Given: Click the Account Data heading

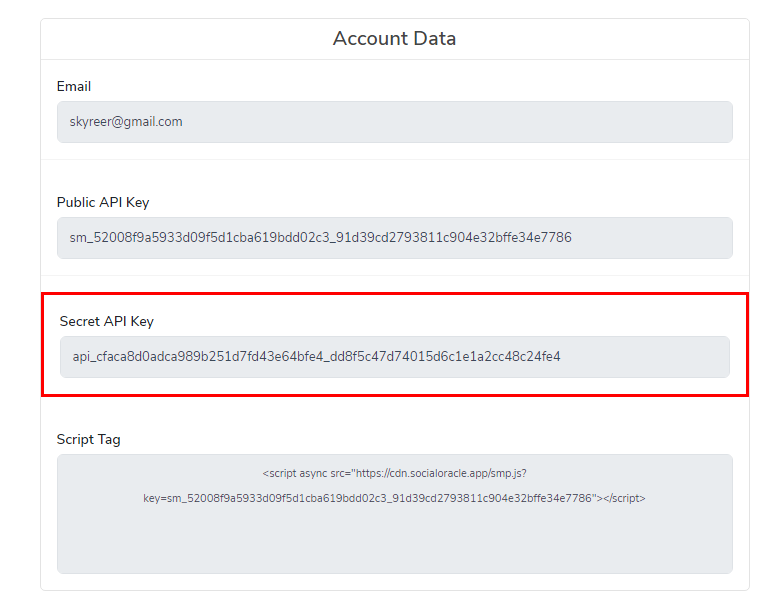Looking at the screenshot, I should [394, 38].
